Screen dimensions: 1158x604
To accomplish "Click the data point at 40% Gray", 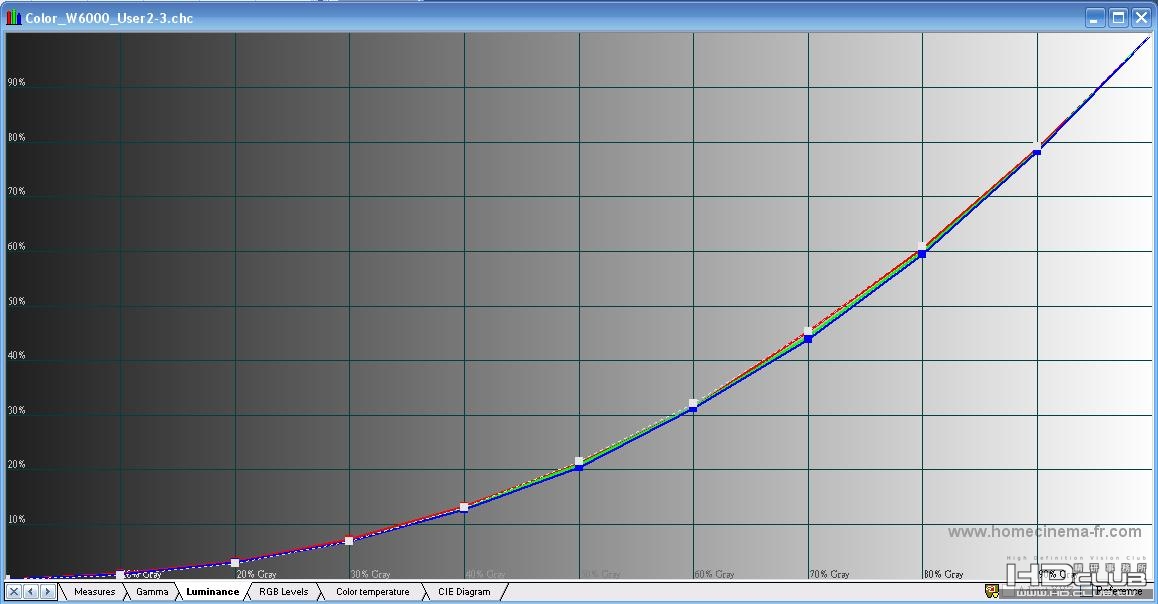I will [464, 507].
